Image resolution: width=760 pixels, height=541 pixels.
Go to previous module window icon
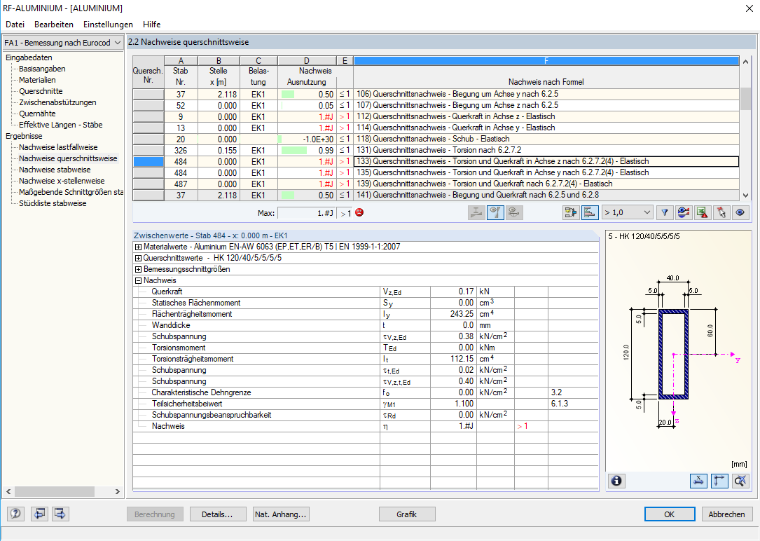pos(39,513)
